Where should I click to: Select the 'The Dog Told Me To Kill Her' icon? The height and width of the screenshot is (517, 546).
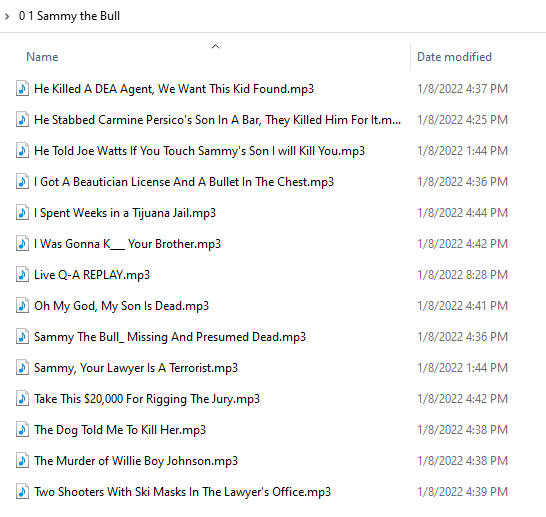pyautogui.click(x=22, y=429)
